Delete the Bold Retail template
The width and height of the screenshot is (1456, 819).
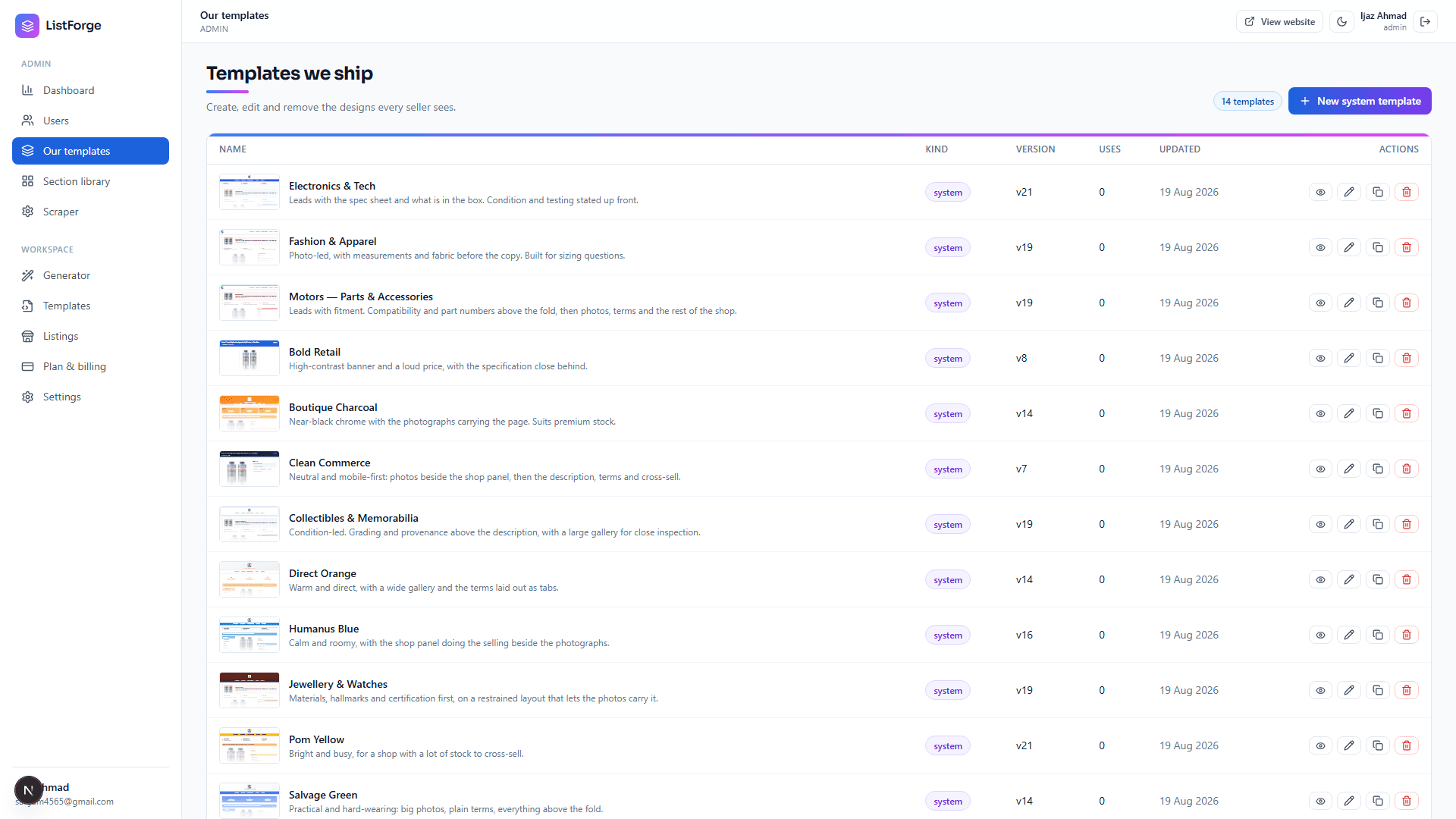(x=1407, y=358)
